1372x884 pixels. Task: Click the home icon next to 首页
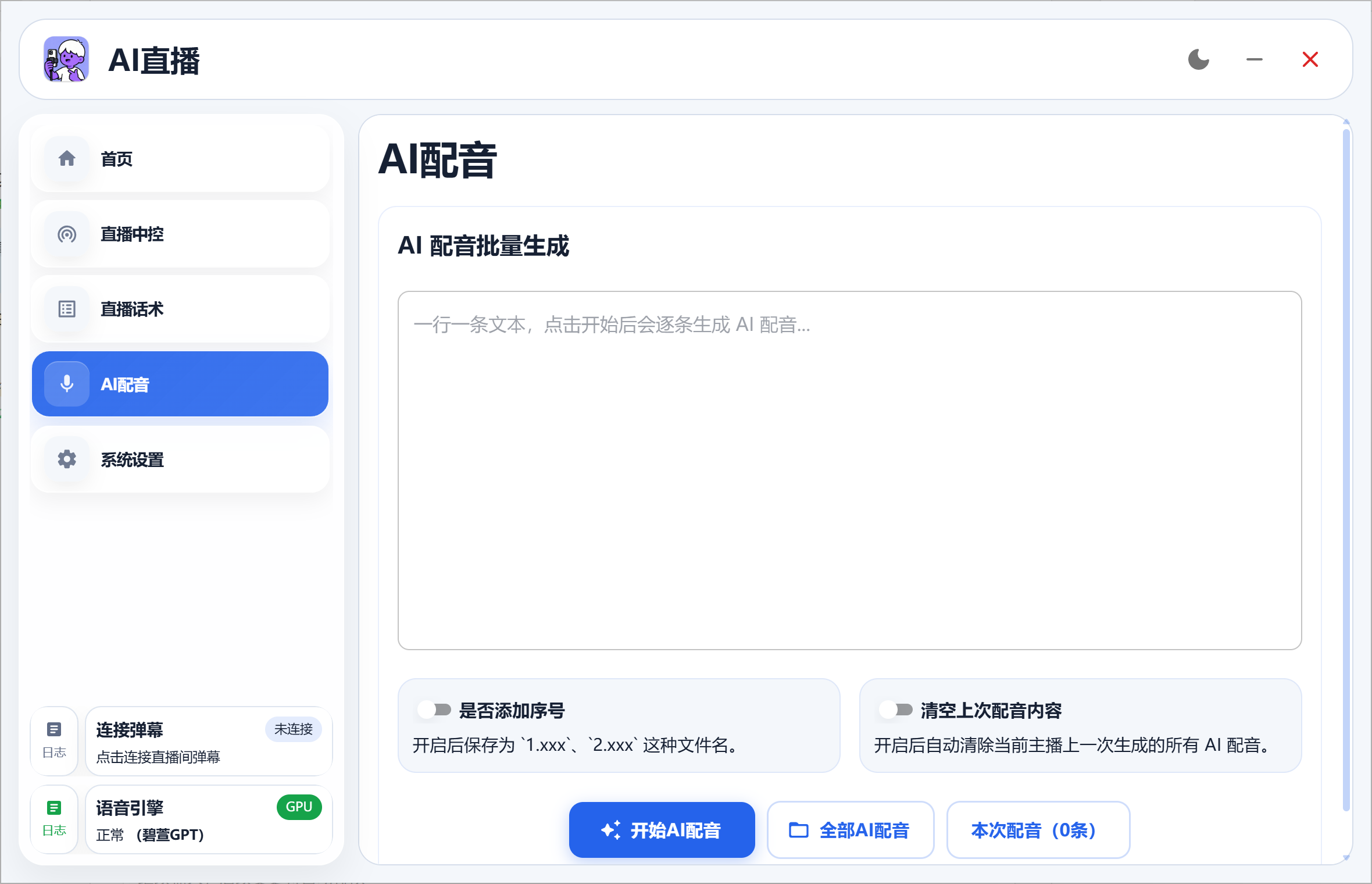click(x=66, y=158)
